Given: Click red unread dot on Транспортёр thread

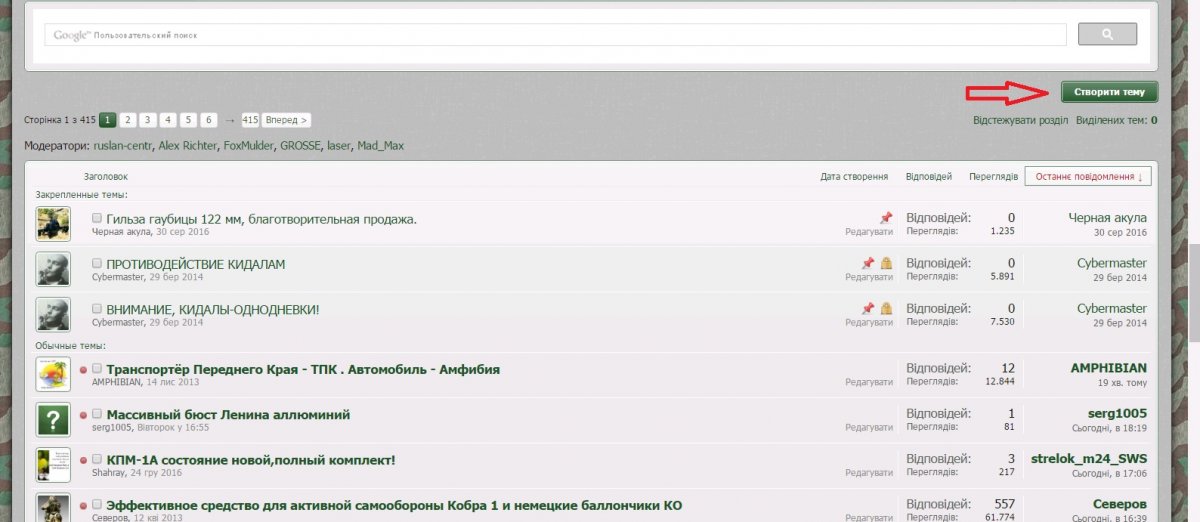Looking at the screenshot, I should (x=83, y=369).
